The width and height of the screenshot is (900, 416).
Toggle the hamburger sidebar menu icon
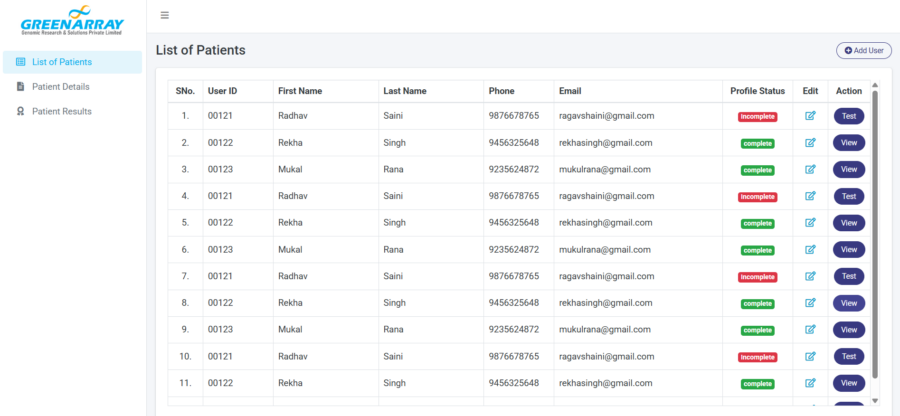(x=165, y=15)
